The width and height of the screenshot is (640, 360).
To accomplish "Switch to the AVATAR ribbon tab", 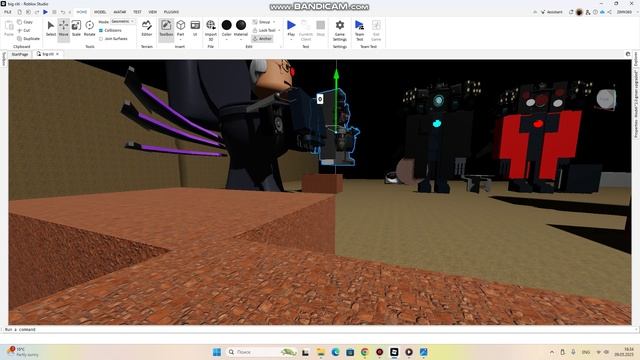I will [x=120, y=12].
